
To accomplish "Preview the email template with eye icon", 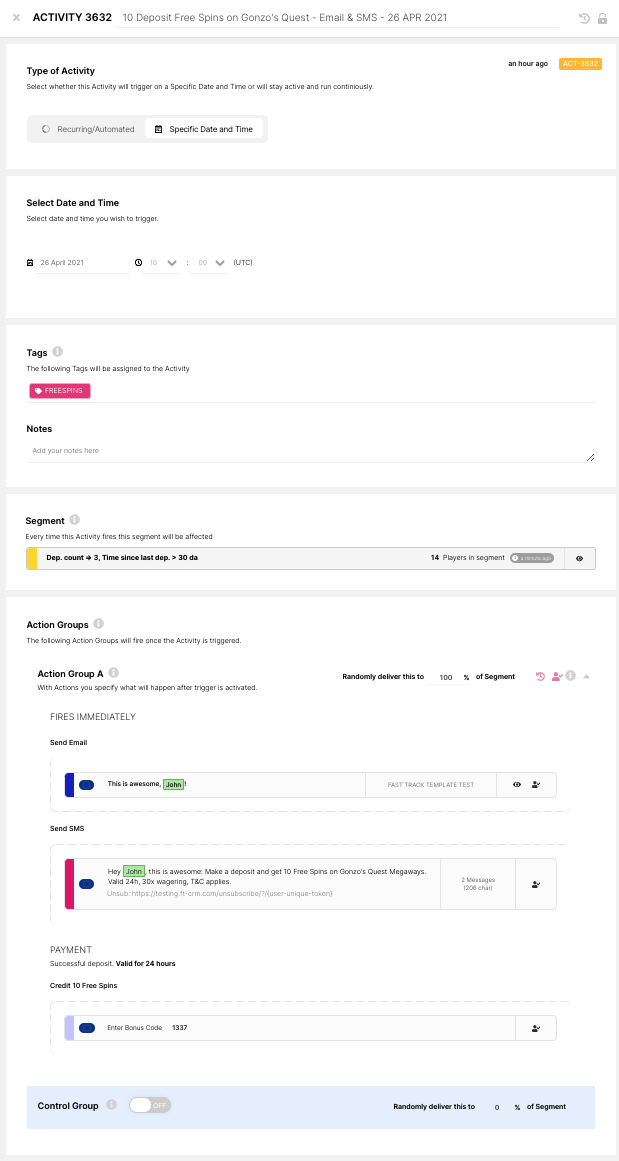I will click(517, 785).
